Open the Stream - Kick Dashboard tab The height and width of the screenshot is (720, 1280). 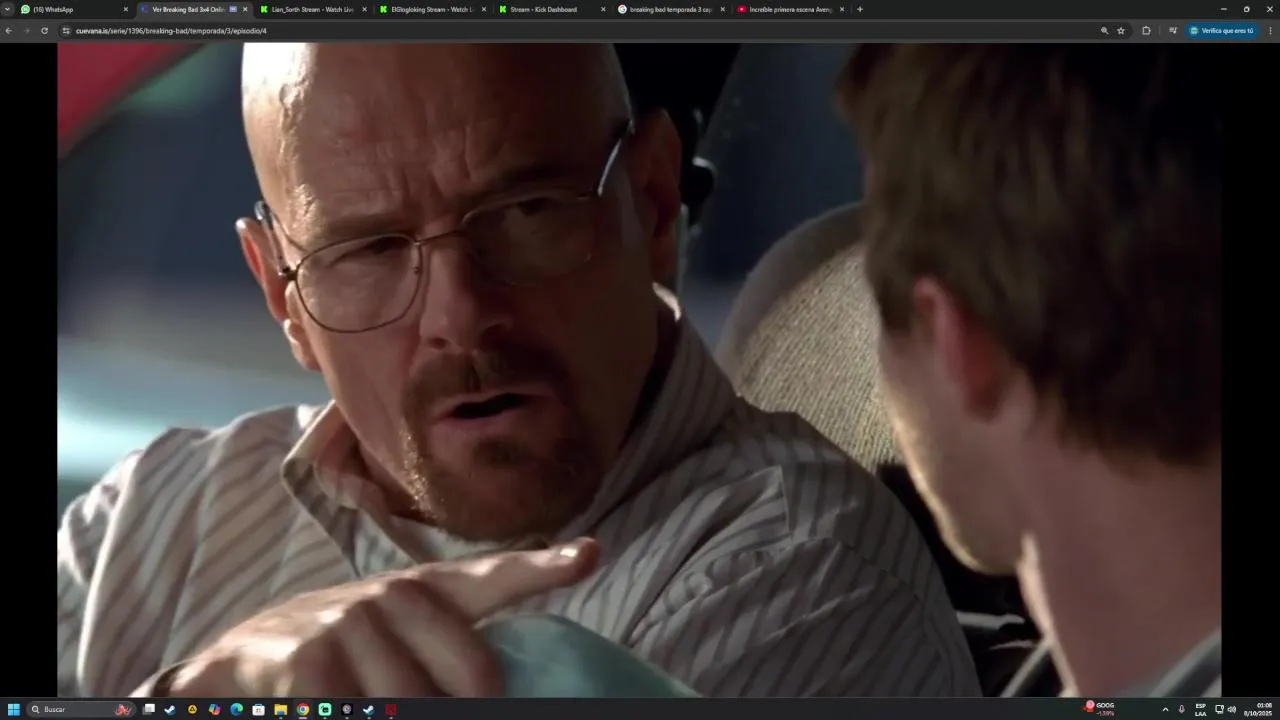coord(552,9)
